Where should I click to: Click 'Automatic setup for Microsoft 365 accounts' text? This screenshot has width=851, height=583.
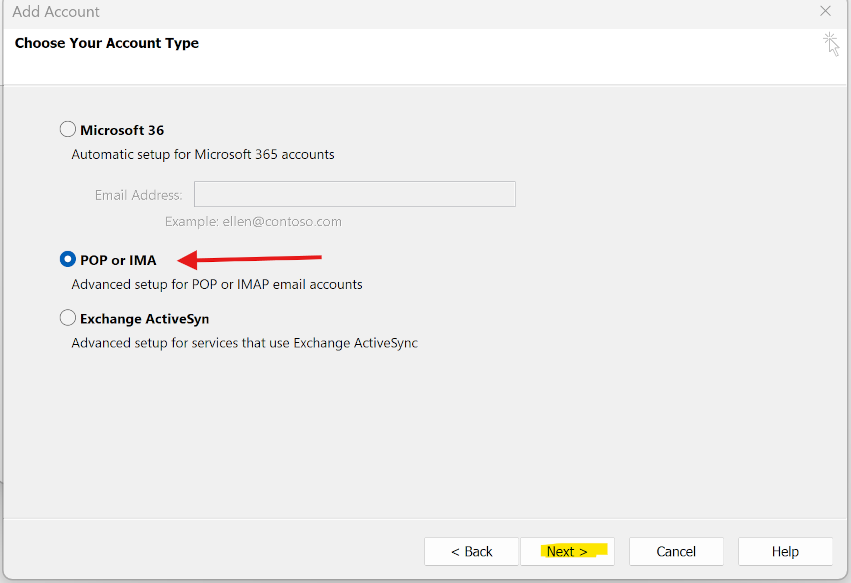click(x=203, y=154)
